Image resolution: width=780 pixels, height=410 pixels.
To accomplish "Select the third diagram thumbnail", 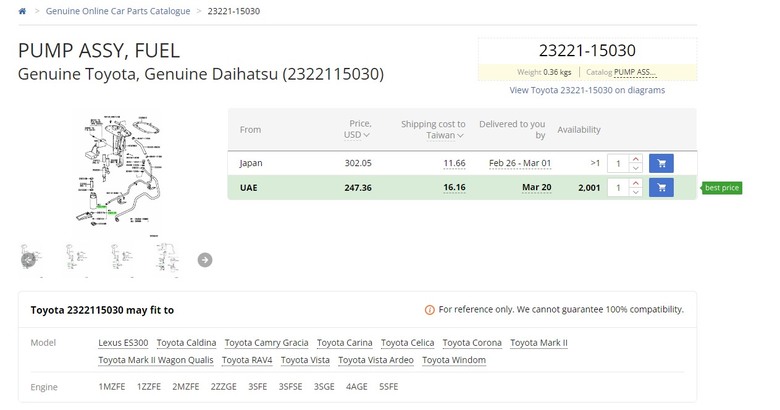I will pyautogui.click(x=121, y=259).
